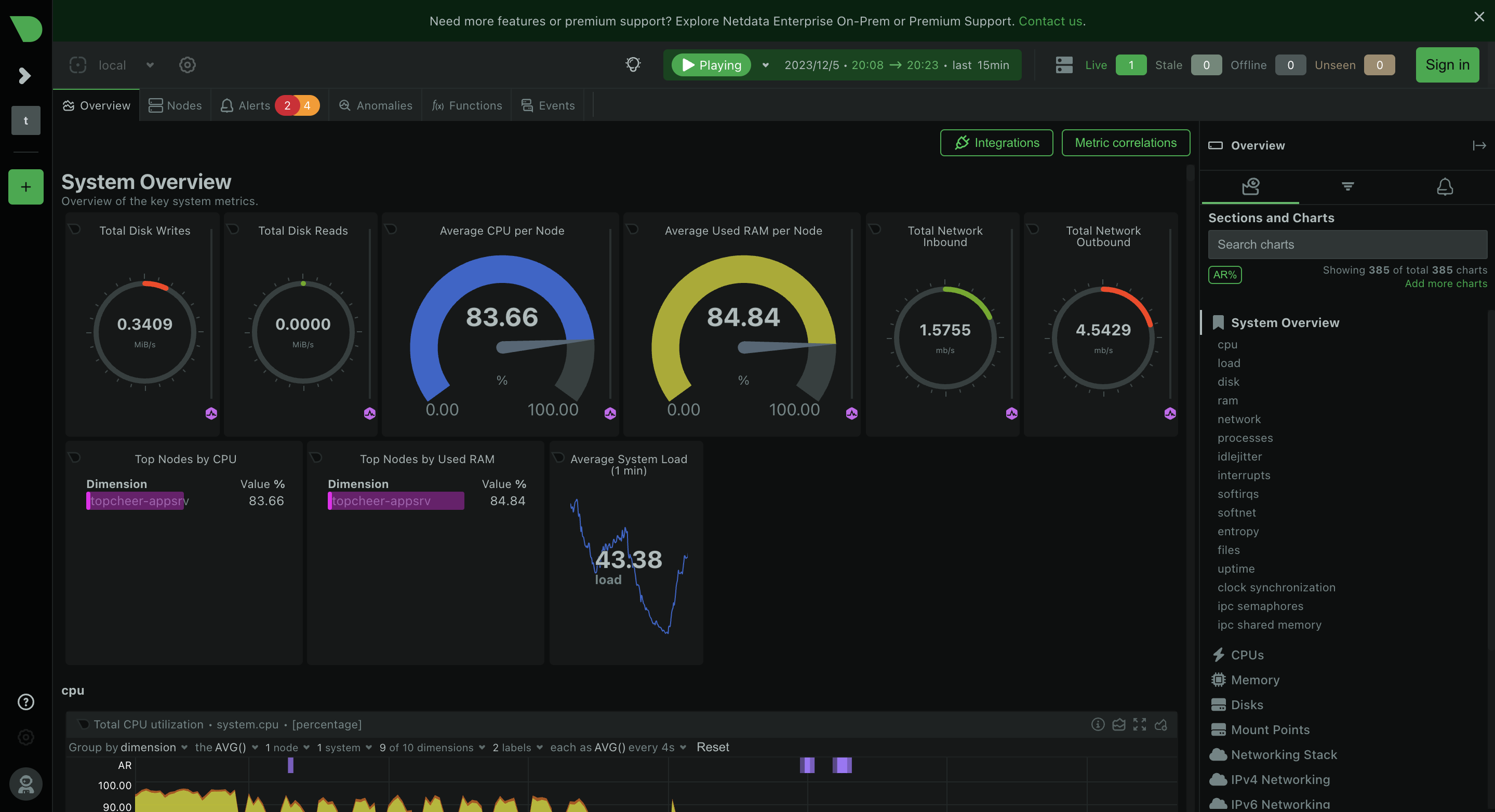Open the Group by dimension dropdown
Viewport: 1495px width, 812px height.
(x=148, y=747)
